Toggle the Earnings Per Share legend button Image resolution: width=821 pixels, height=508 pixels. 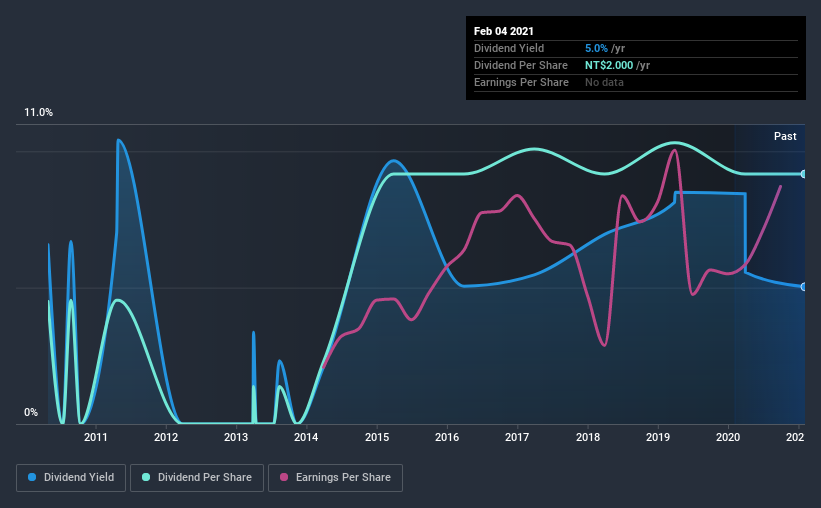[x=335, y=478]
